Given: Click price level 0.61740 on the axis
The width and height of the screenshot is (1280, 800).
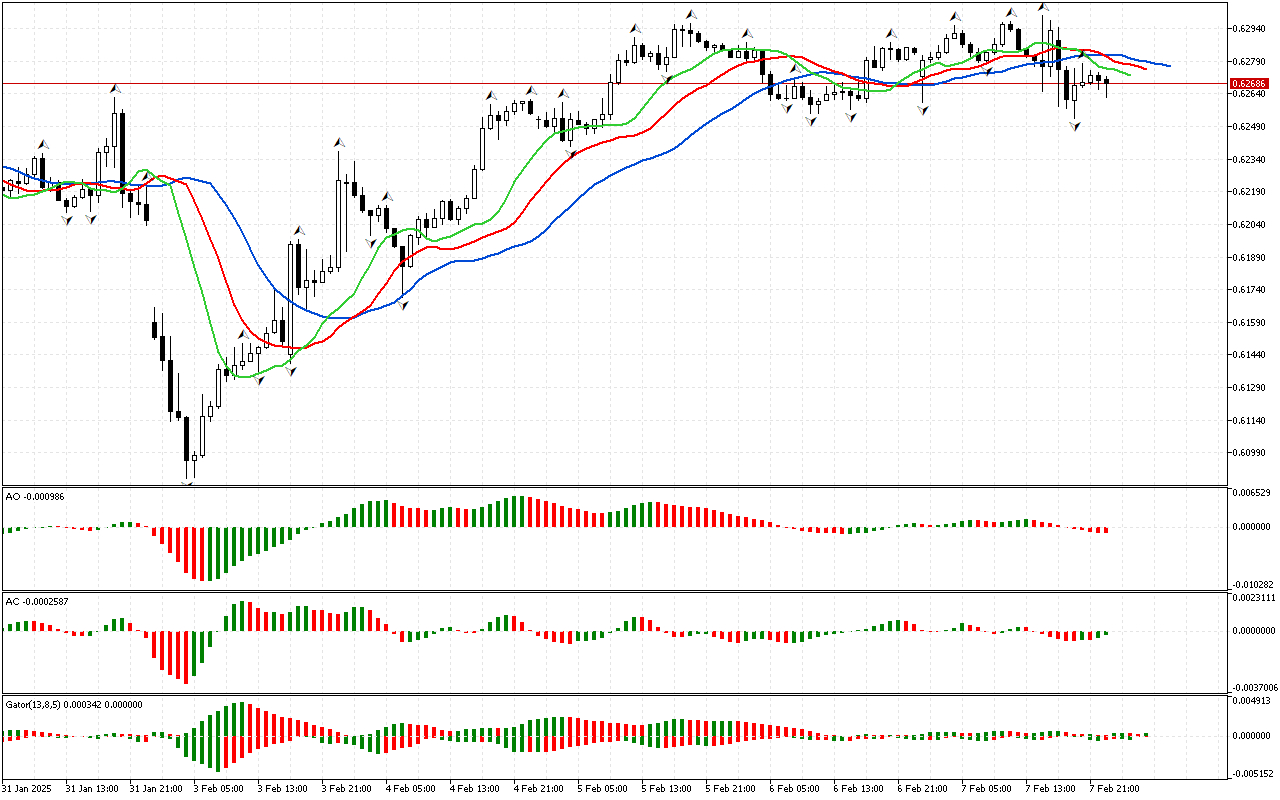Looking at the screenshot, I should (1247, 290).
